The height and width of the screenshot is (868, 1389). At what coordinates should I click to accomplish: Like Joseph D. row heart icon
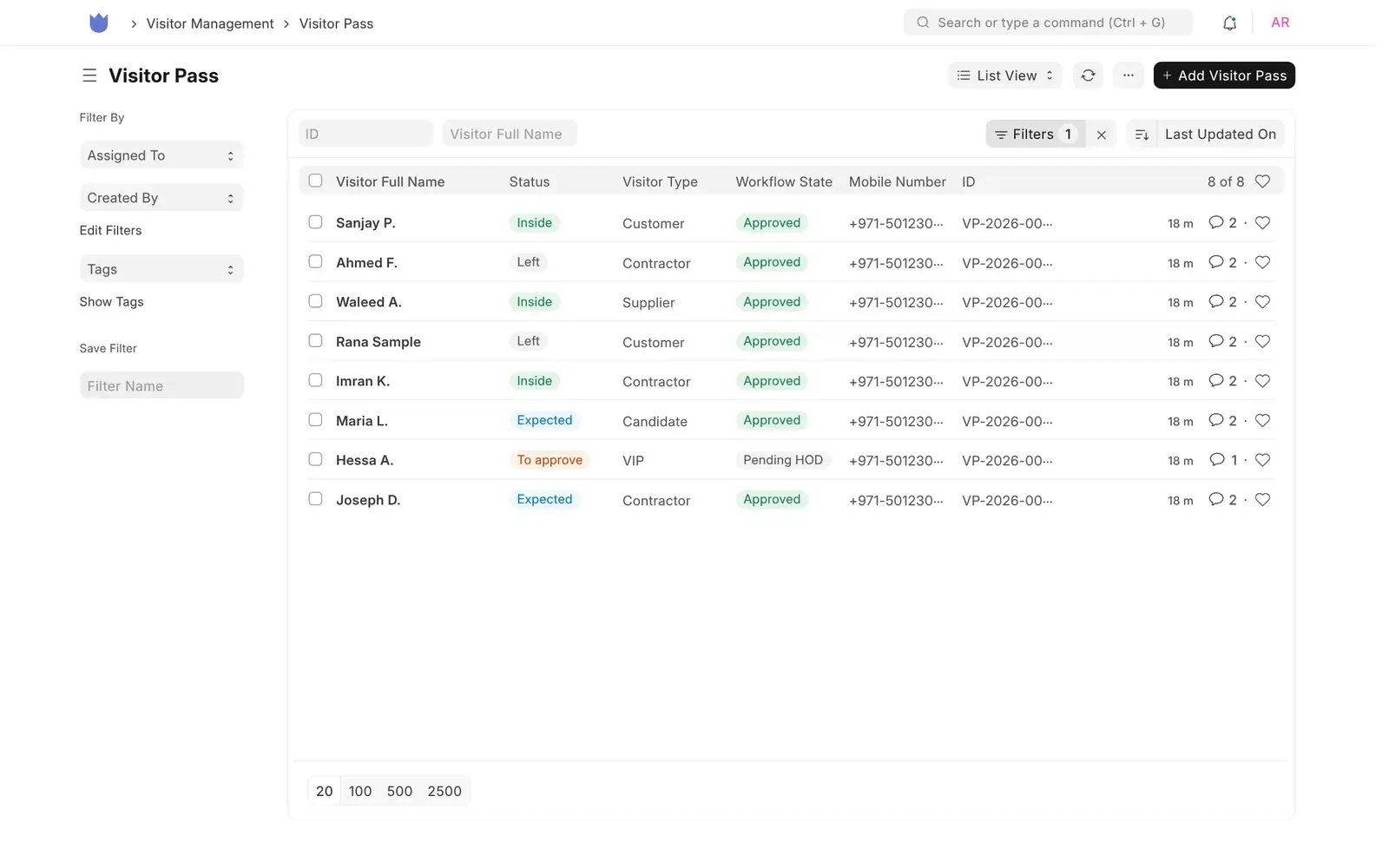pyautogui.click(x=1262, y=499)
